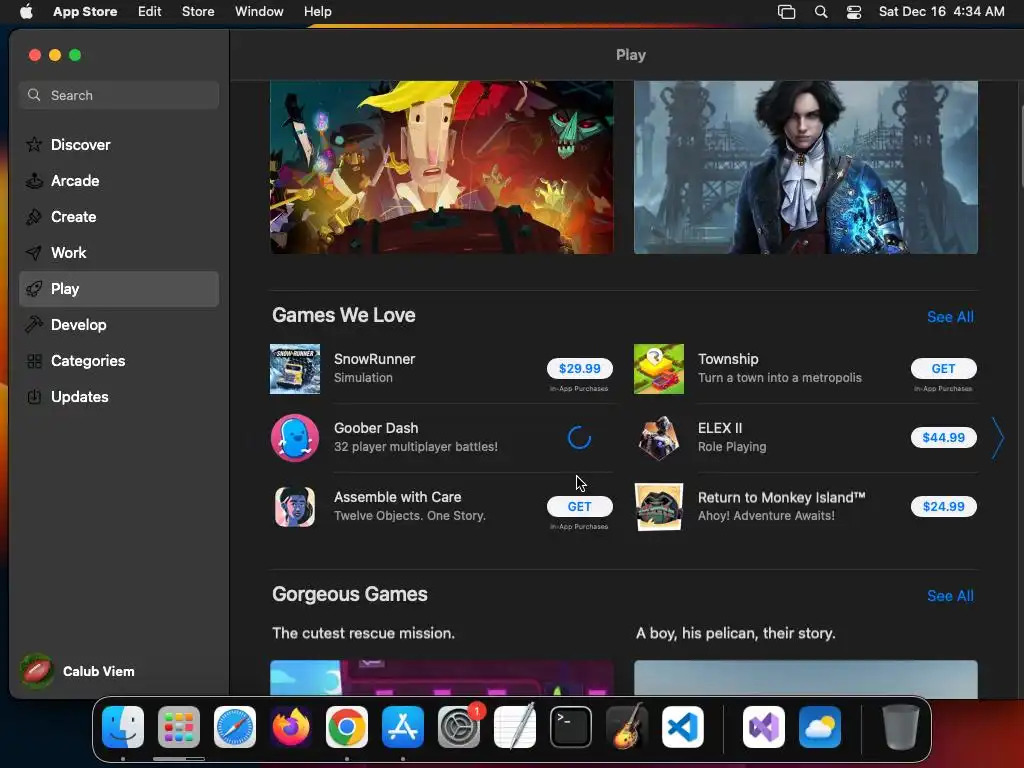Click the Search field in sidebar
1024x768 pixels.
(x=119, y=95)
